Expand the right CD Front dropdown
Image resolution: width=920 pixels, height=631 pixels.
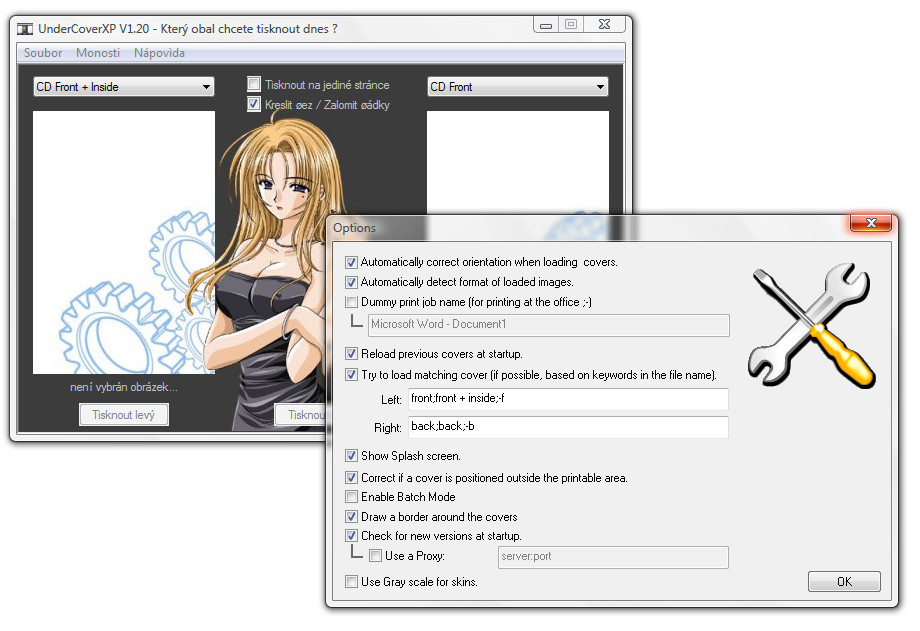coord(518,87)
